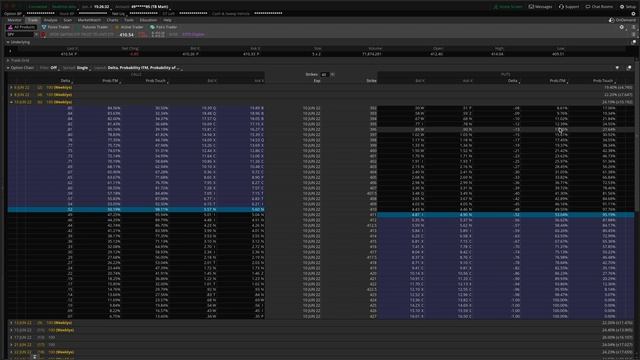
Task: Click the symbol field containing SPY
Action: [20, 35]
